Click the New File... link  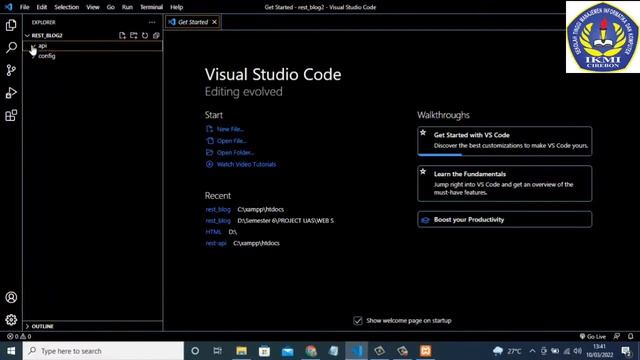click(x=230, y=129)
